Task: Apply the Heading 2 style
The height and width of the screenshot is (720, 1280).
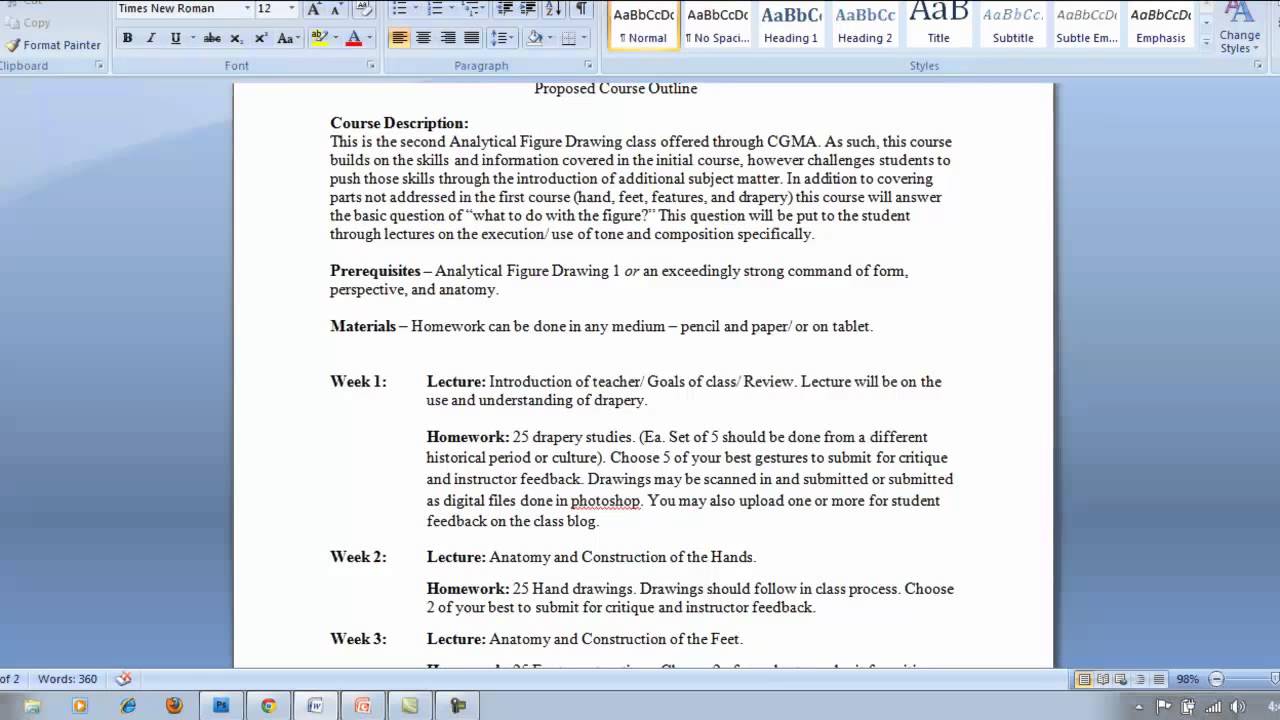Action: click(865, 25)
